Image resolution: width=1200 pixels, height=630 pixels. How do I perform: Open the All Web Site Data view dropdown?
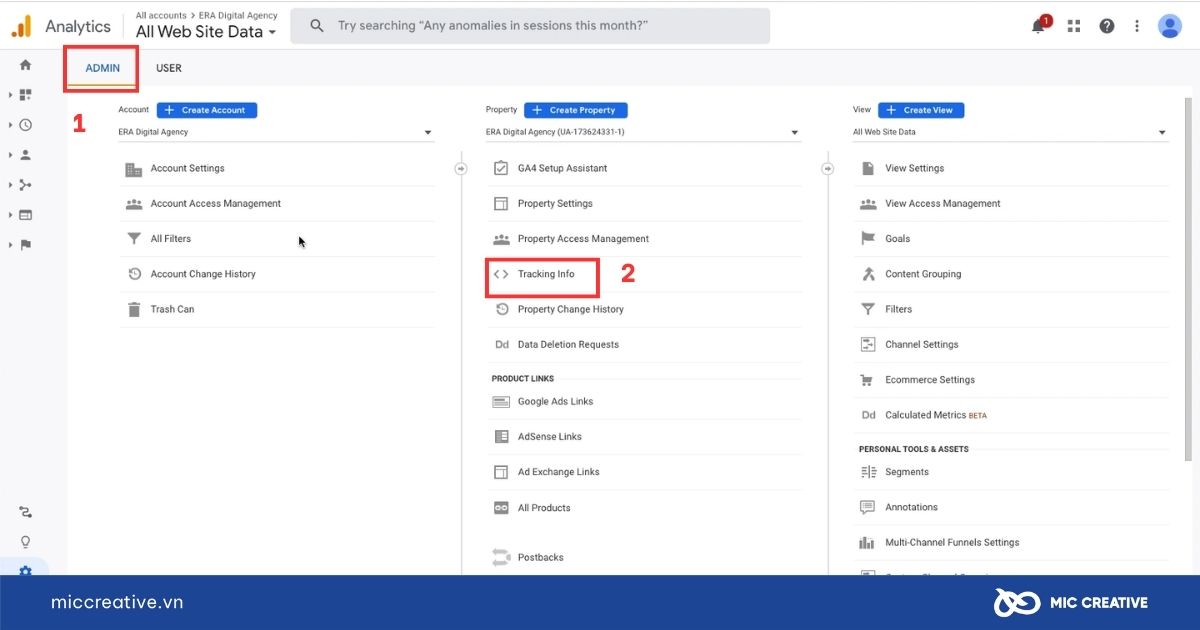(x=1010, y=132)
